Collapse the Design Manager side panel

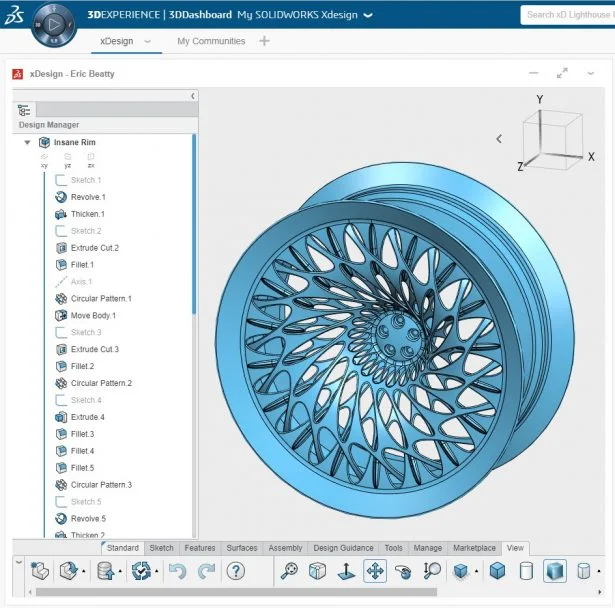point(192,96)
